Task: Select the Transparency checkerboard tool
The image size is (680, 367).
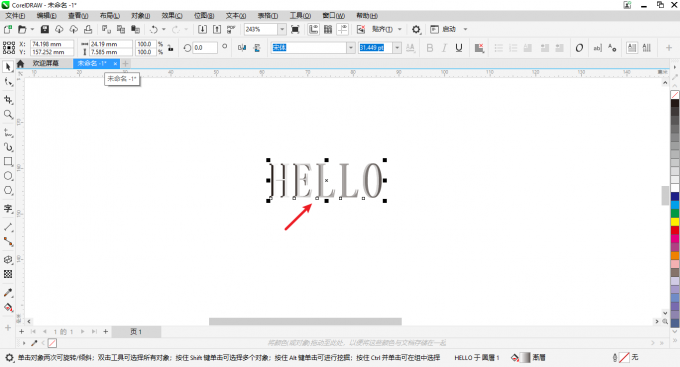Action: coord(8,274)
